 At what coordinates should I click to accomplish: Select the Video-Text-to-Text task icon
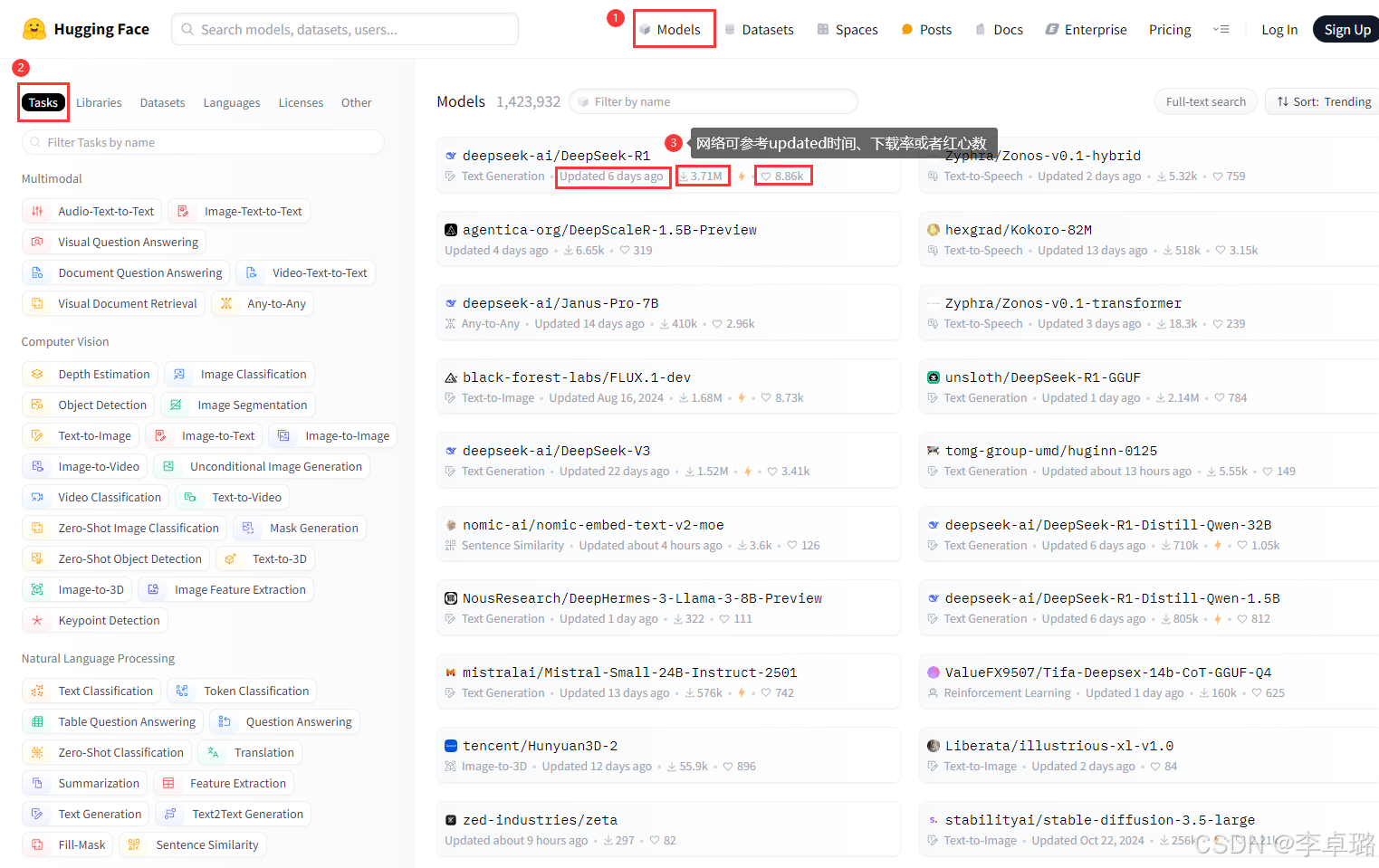click(252, 272)
